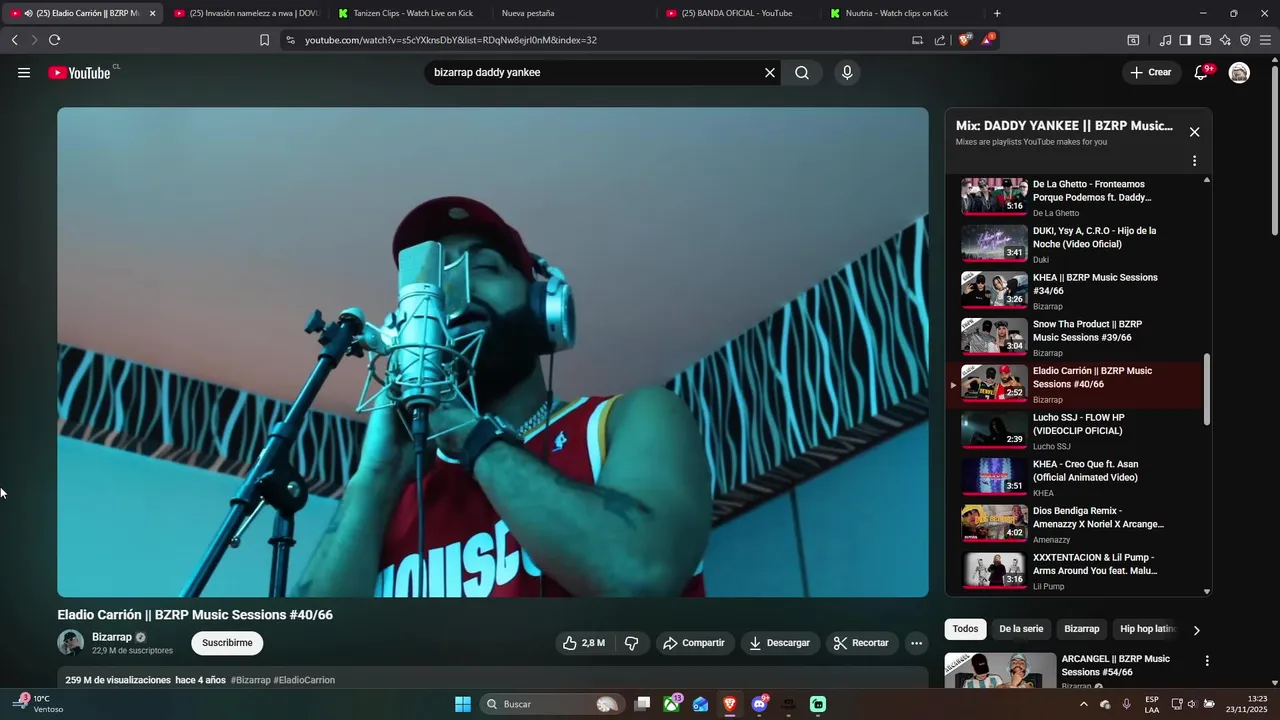Show hidden system tray icons
Screen dimensions: 1280x720
pos(1083,704)
